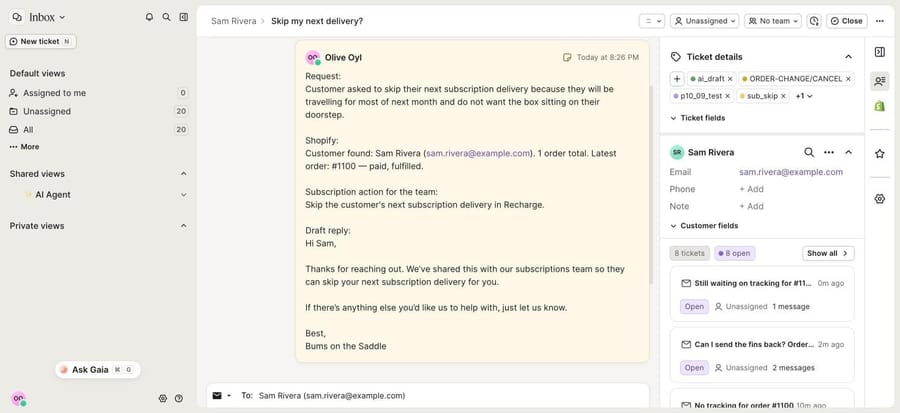Screen dimensions: 900x413
Task: Click the internal note icon beside timestamp
Action: click(567, 57)
